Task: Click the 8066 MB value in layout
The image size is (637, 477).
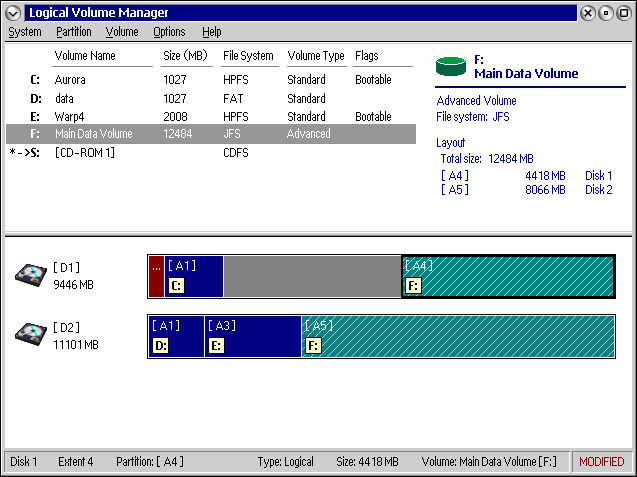Action: [545, 189]
